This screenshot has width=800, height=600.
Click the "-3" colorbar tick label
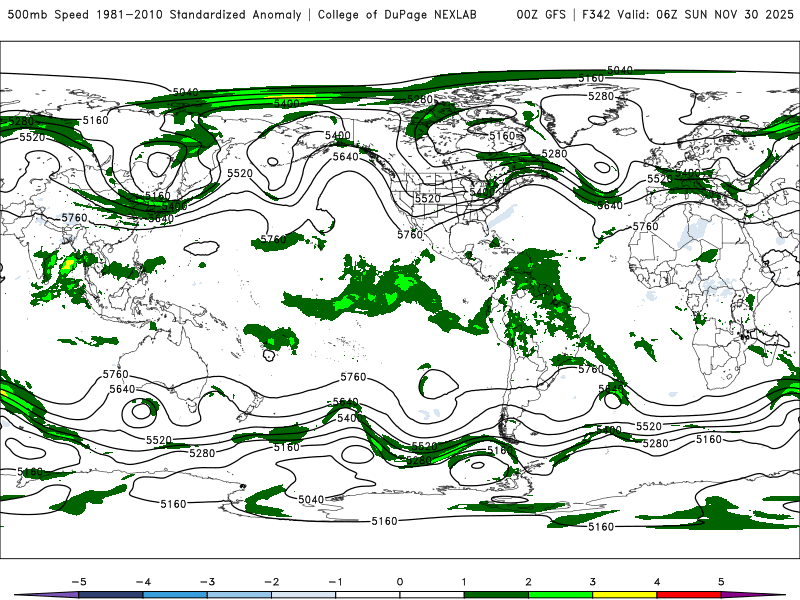coord(207,582)
